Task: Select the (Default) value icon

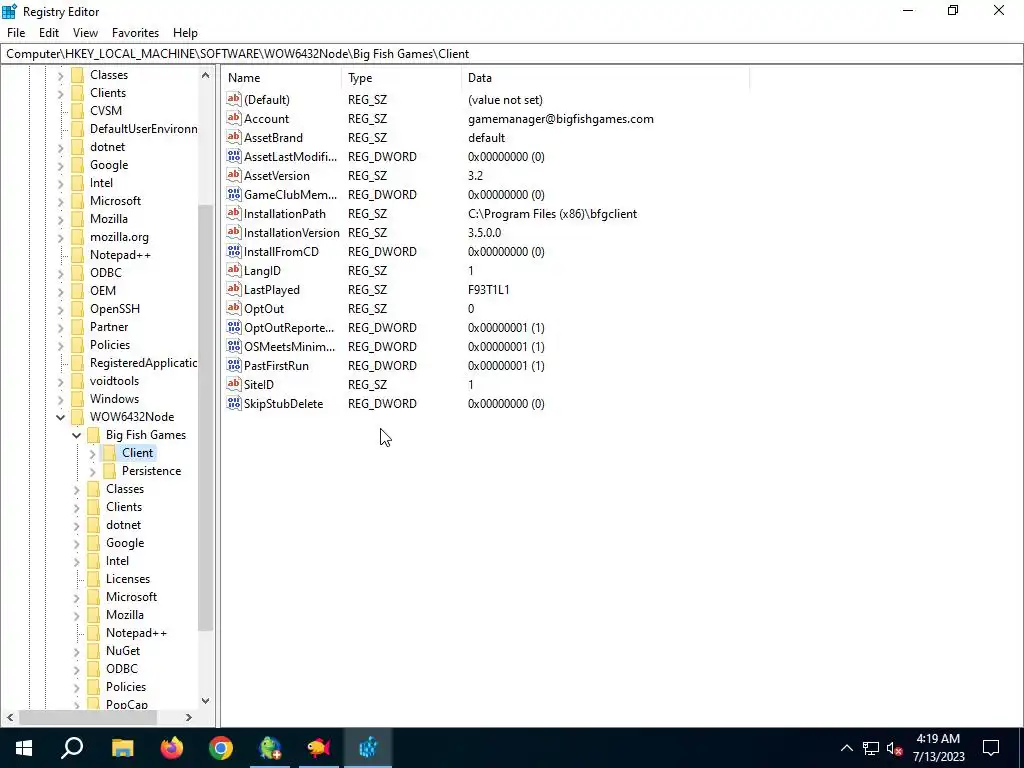Action: [234, 99]
